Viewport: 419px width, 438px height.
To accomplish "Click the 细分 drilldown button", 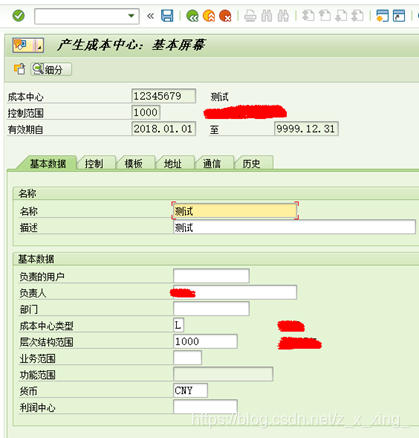I will point(51,69).
